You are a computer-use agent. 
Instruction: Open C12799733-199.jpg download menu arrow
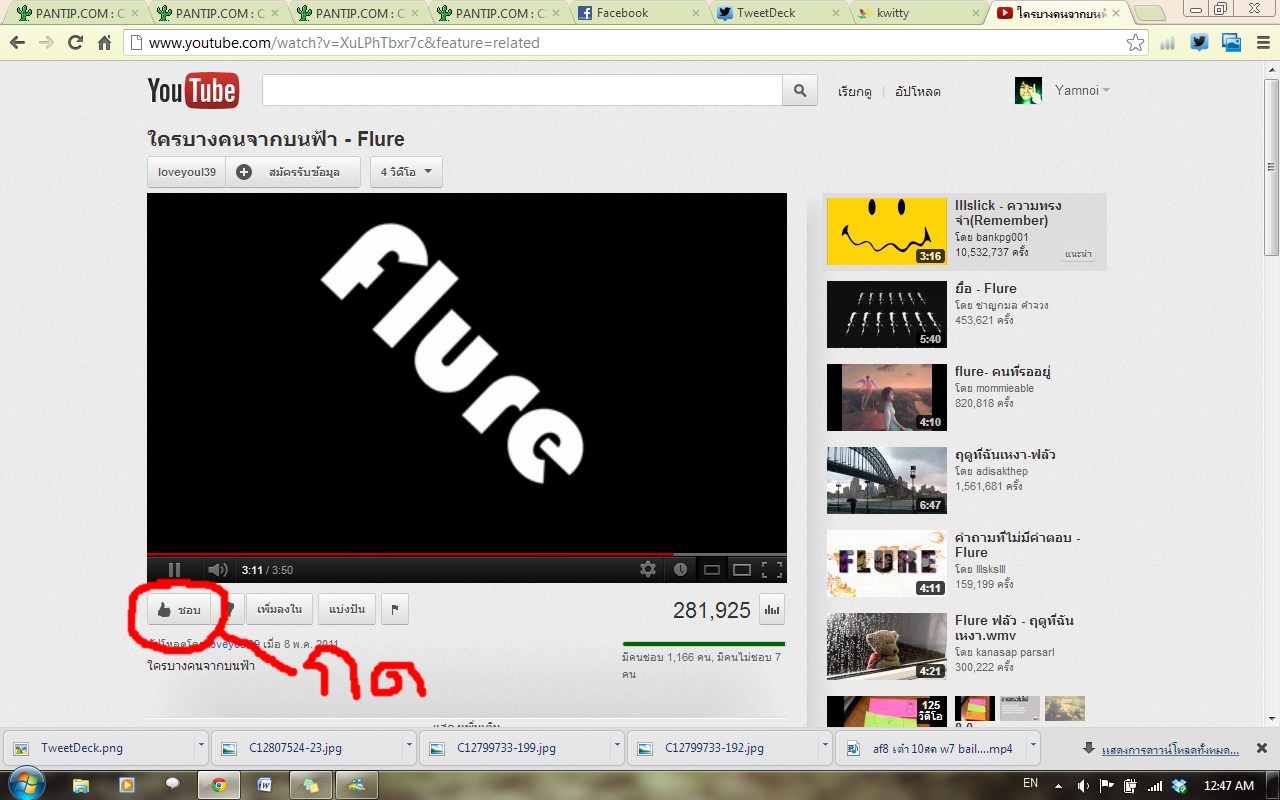tap(617, 747)
